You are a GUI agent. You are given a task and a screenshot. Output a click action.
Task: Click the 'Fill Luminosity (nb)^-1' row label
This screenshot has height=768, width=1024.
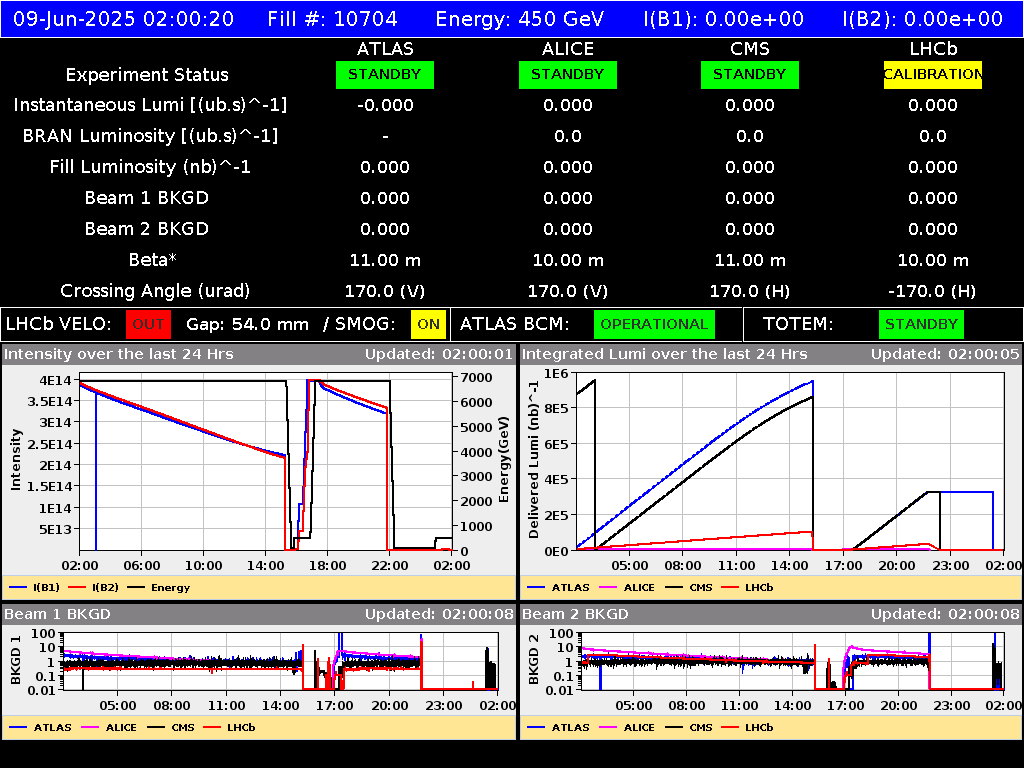pyautogui.click(x=150, y=167)
